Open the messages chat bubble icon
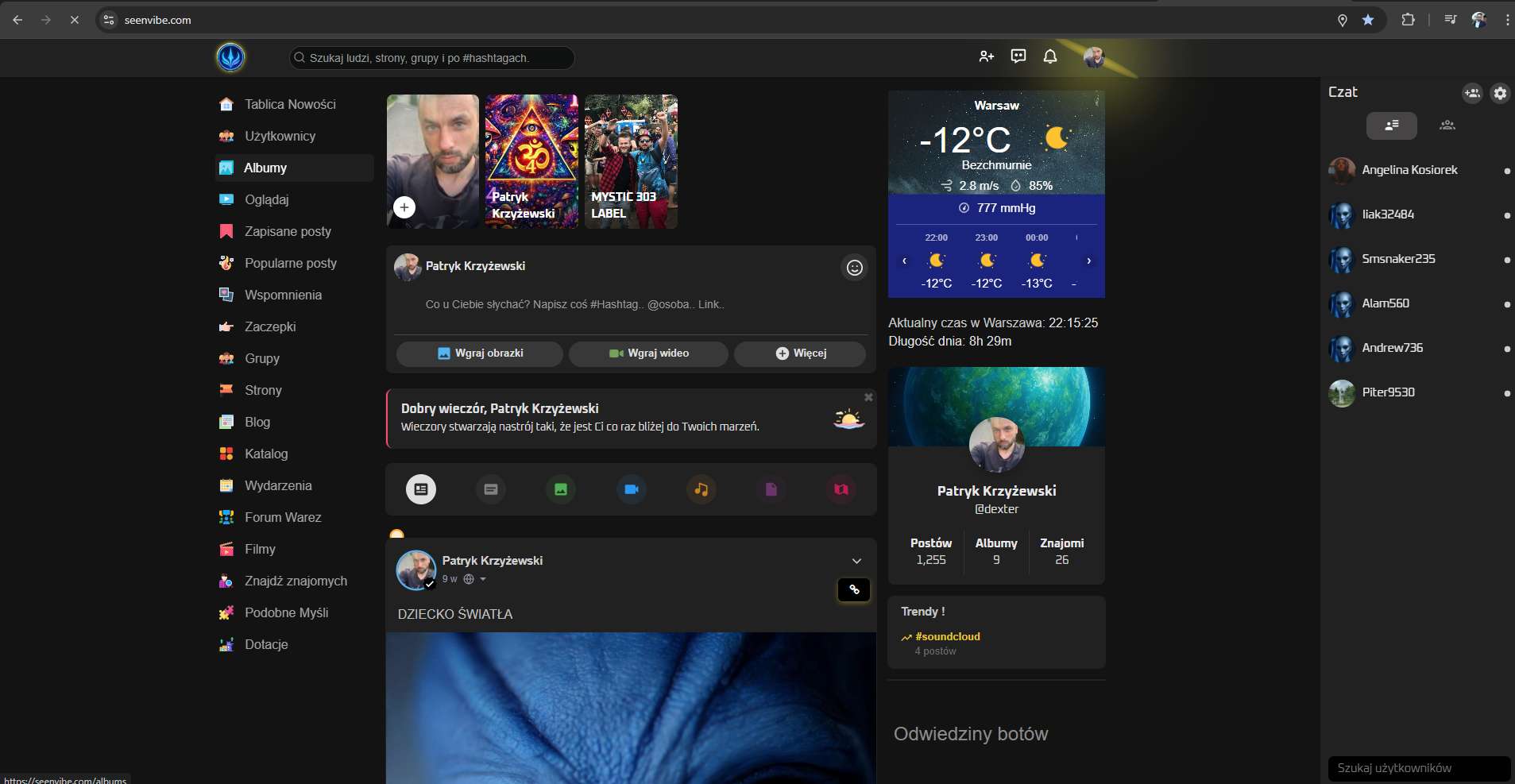The width and height of the screenshot is (1515, 784). [x=1018, y=56]
